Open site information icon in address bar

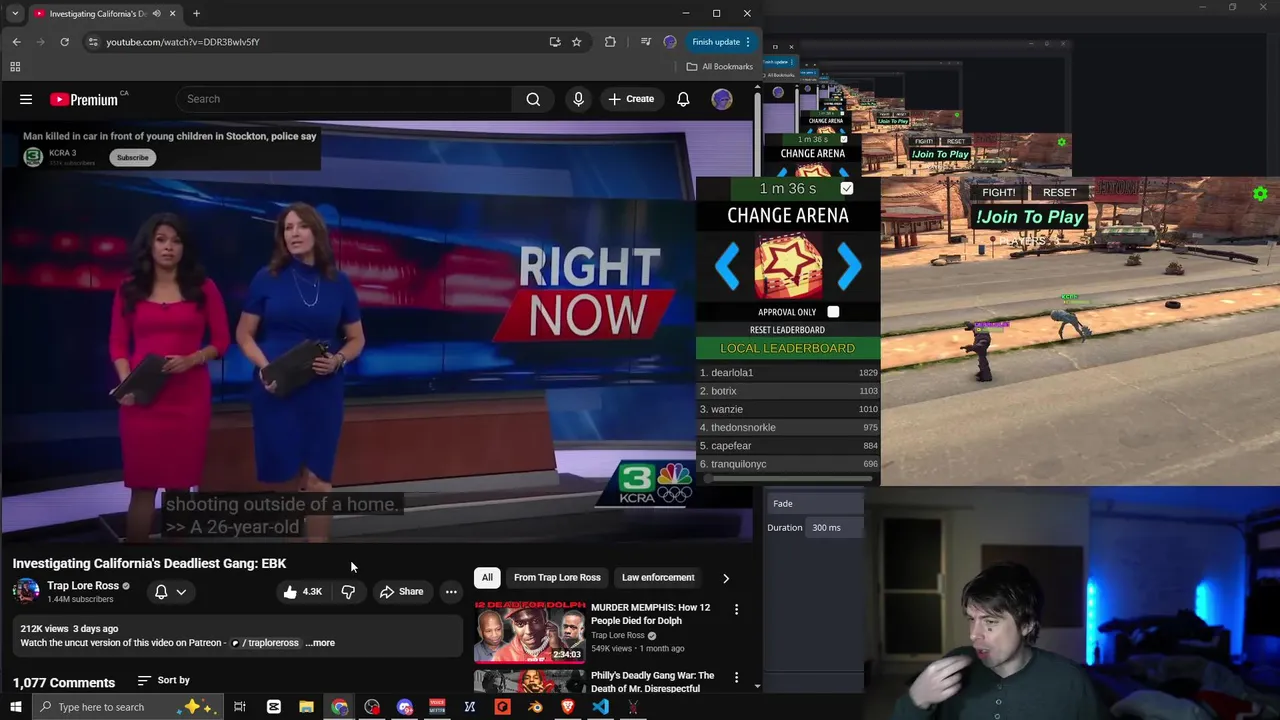click(93, 42)
